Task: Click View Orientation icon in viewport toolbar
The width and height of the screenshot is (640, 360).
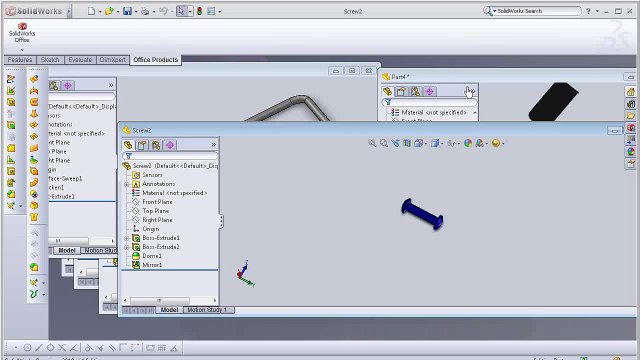Action: pyautogui.click(x=418, y=143)
